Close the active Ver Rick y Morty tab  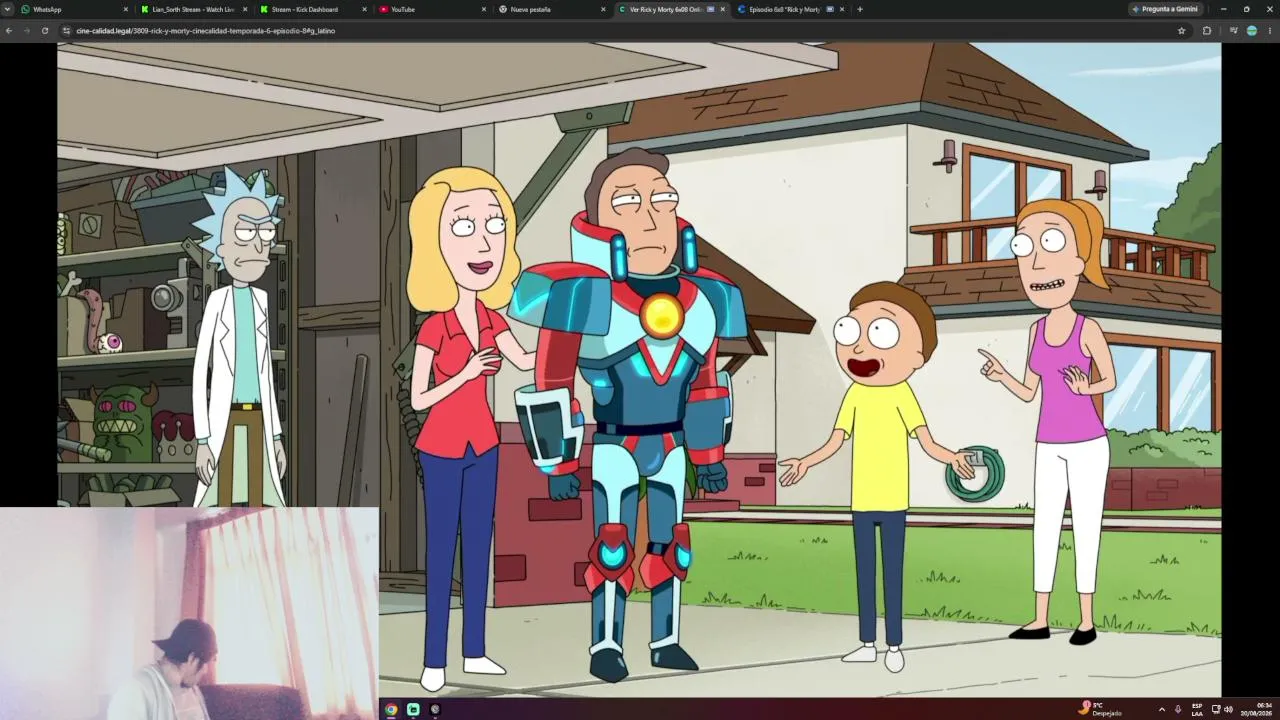point(723,9)
